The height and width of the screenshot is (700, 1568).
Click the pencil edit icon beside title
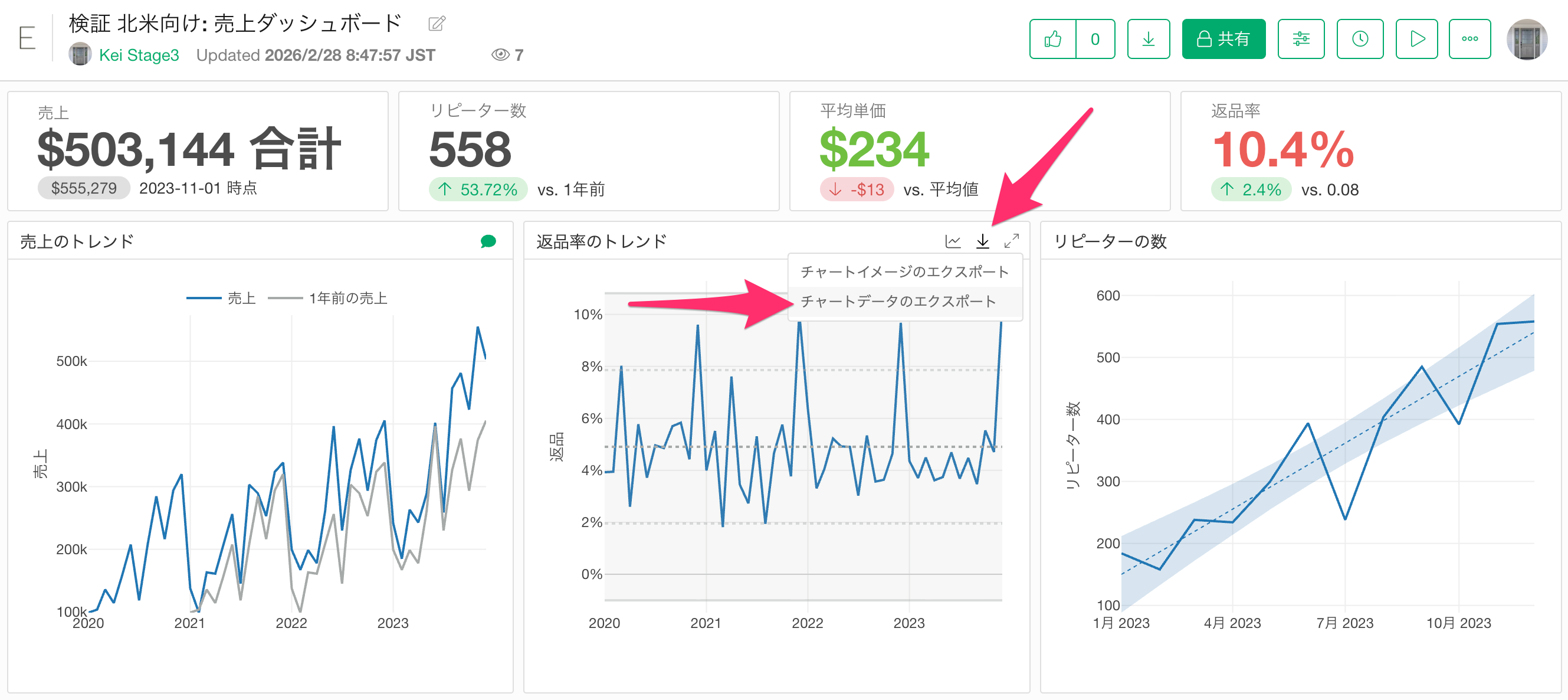(x=437, y=24)
